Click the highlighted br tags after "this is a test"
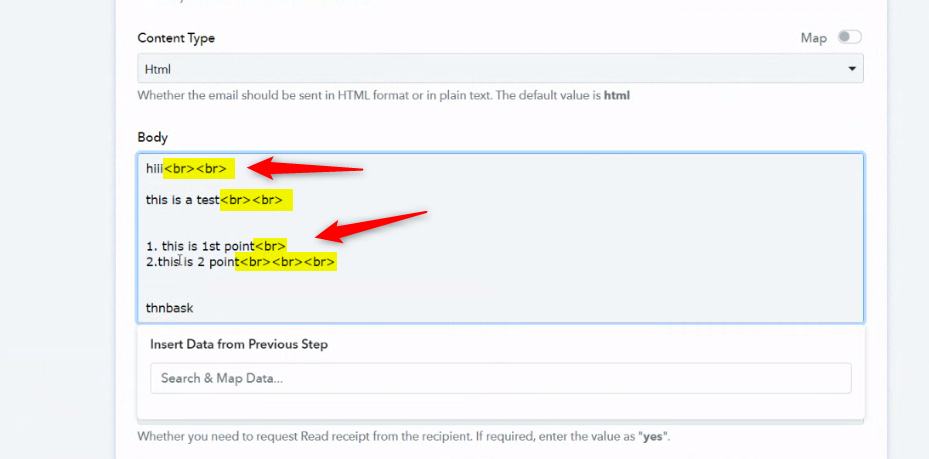This screenshot has height=459, width=929. (255, 200)
